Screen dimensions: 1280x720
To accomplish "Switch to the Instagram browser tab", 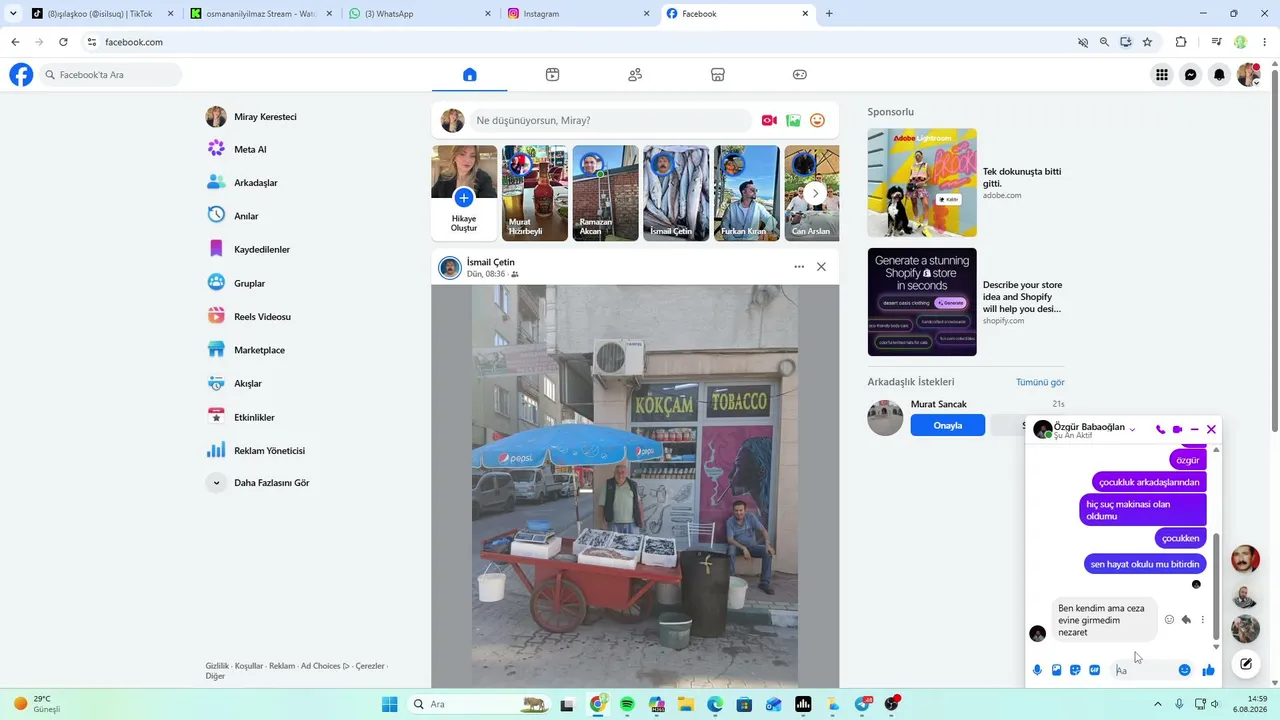I will 579,14.
